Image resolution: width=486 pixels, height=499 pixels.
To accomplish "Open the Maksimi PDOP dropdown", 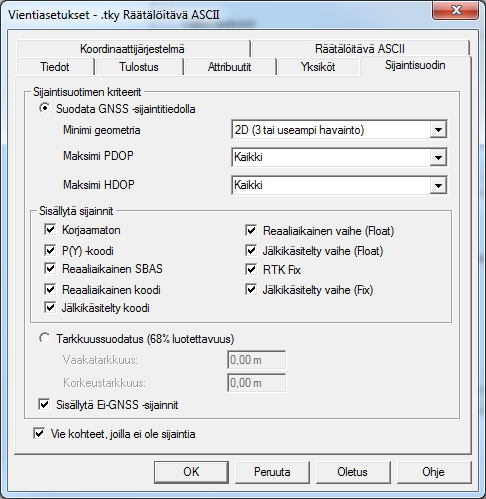I will click(339, 157).
